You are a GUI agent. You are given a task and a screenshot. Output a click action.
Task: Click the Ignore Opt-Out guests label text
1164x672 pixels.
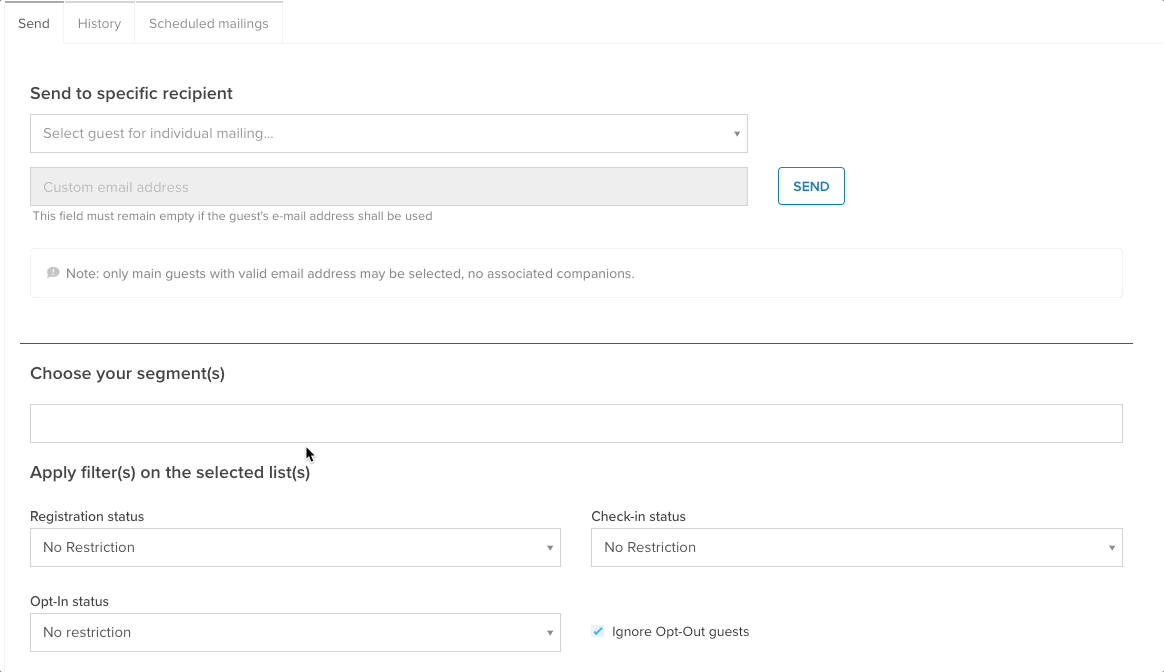(x=680, y=632)
